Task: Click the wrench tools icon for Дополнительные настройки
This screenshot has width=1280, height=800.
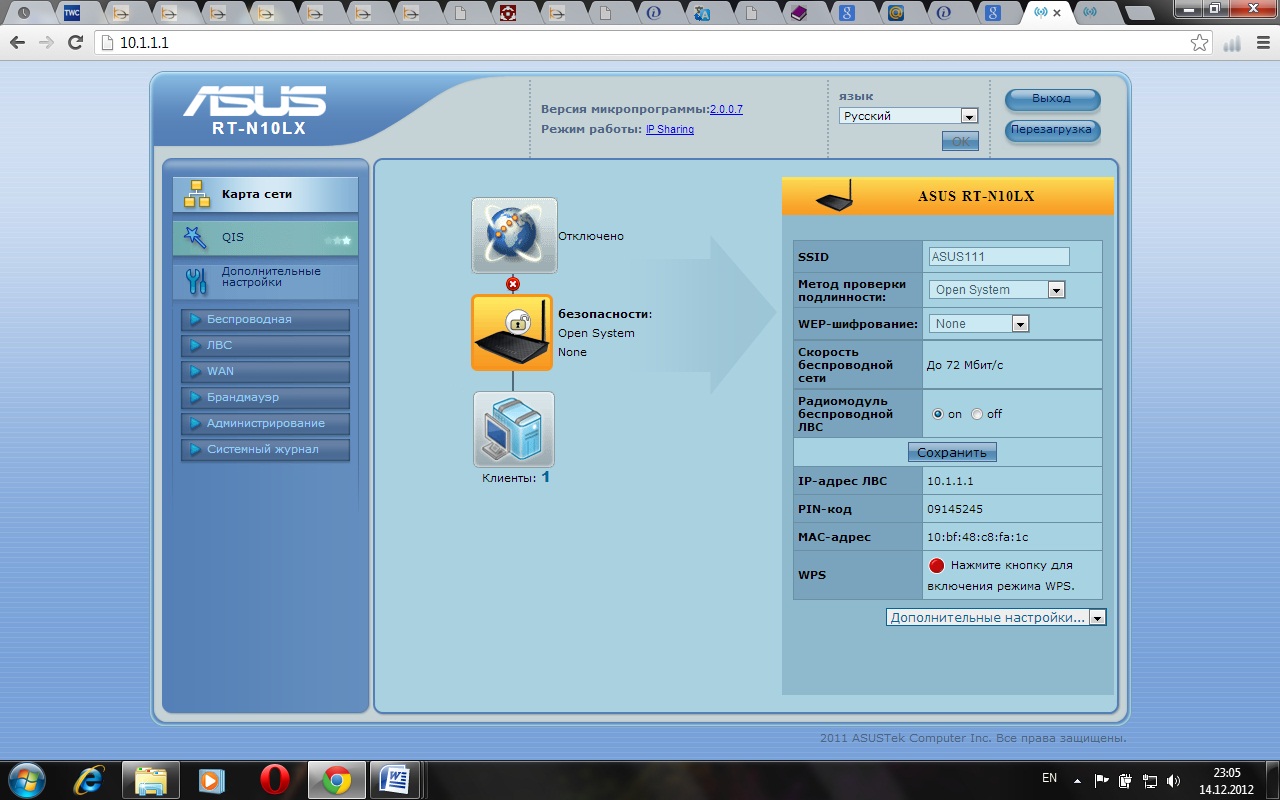Action: [x=197, y=281]
